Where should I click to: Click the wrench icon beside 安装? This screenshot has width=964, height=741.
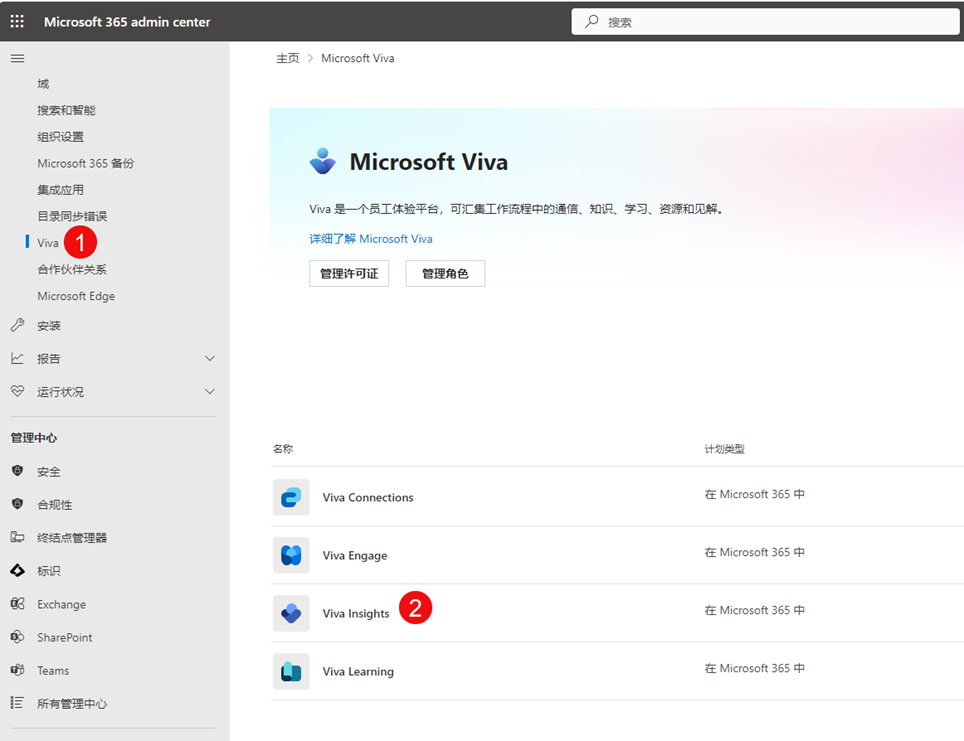[x=17, y=325]
